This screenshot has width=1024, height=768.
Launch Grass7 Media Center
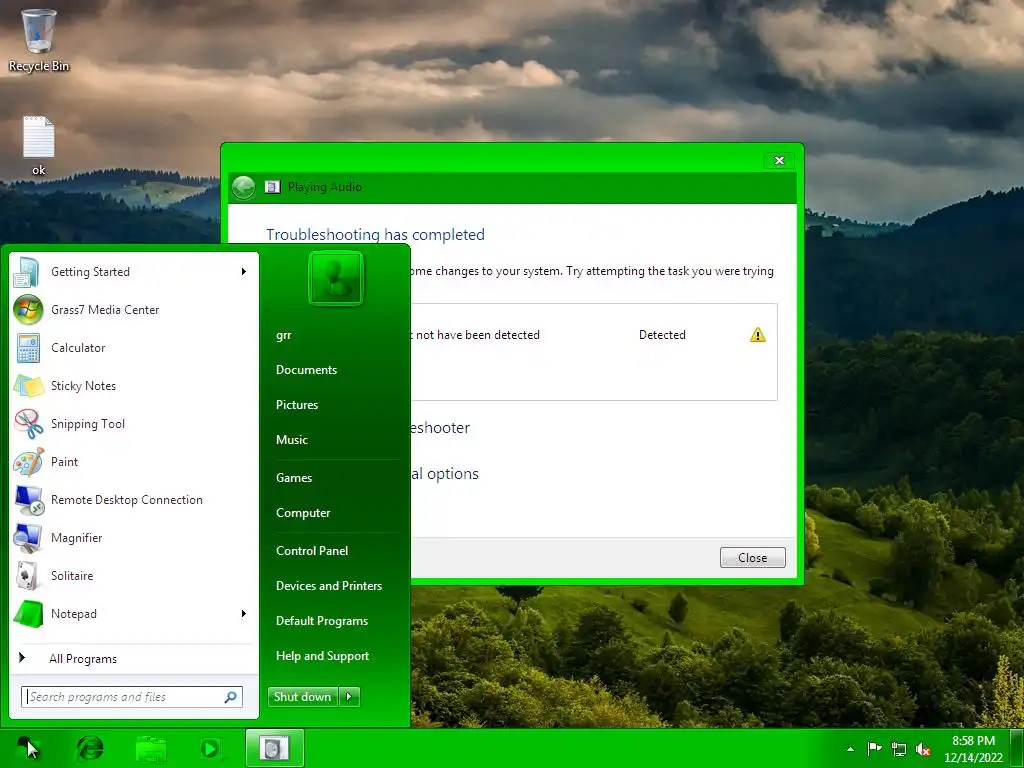pos(134,310)
